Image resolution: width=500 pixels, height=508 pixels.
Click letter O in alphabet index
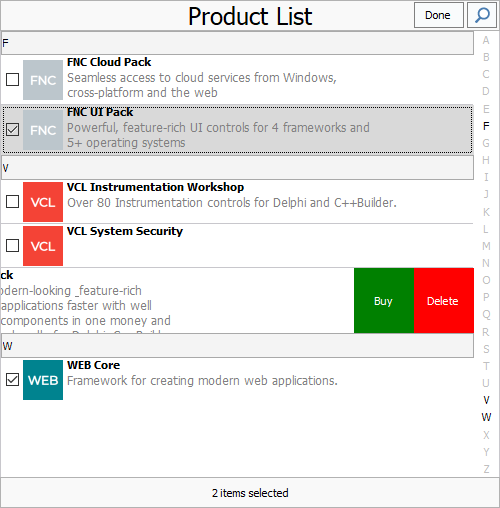point(486,280)
